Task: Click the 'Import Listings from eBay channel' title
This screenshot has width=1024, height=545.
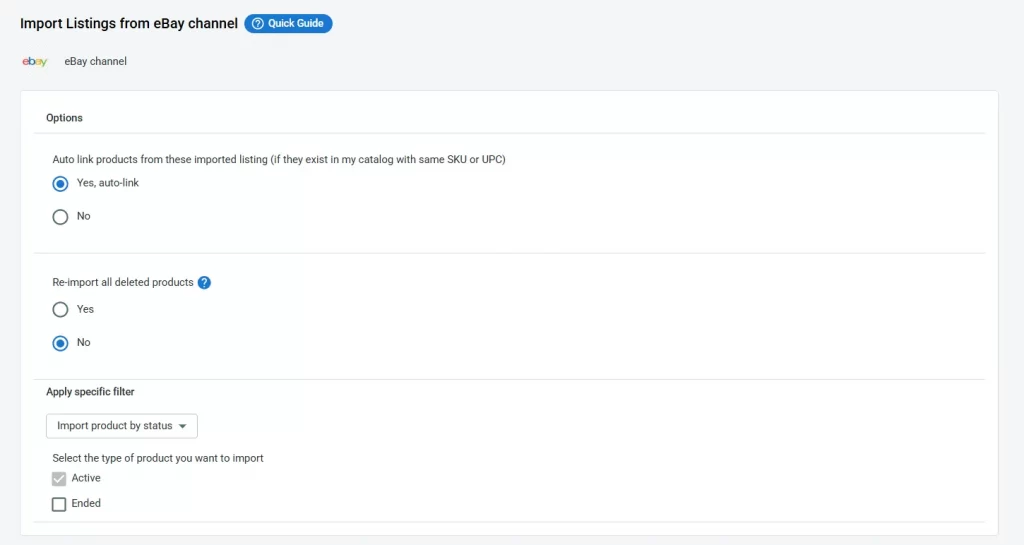Action: pyautogui.click(x=128, y=23)
